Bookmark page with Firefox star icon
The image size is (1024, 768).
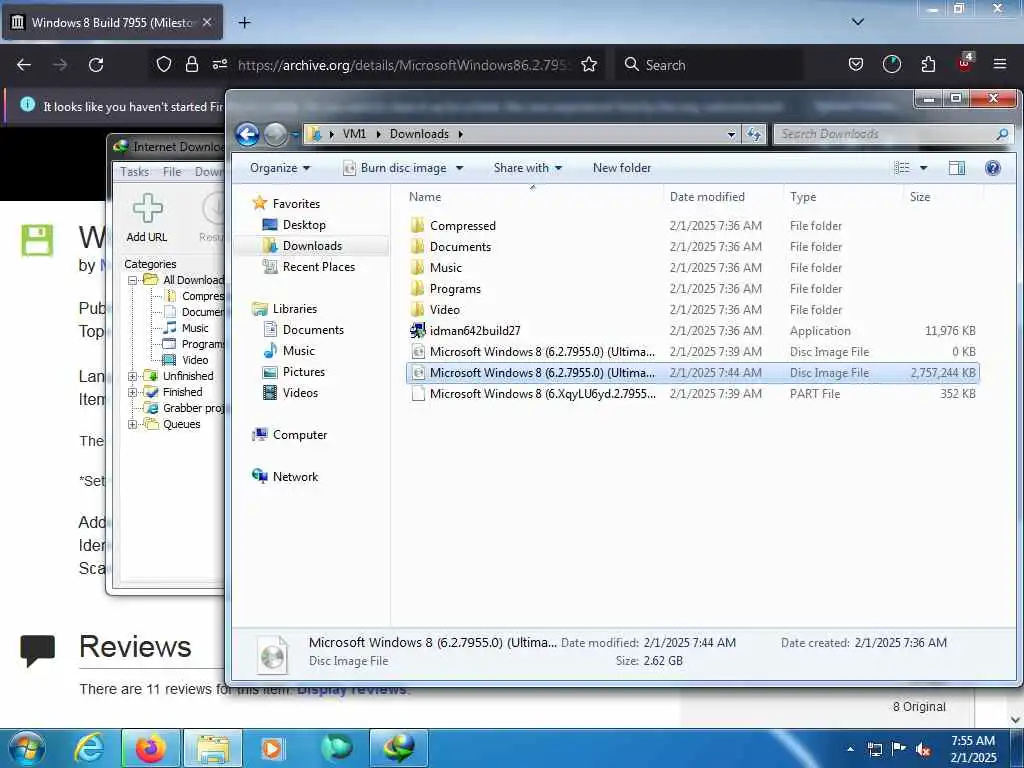point(589,65)
